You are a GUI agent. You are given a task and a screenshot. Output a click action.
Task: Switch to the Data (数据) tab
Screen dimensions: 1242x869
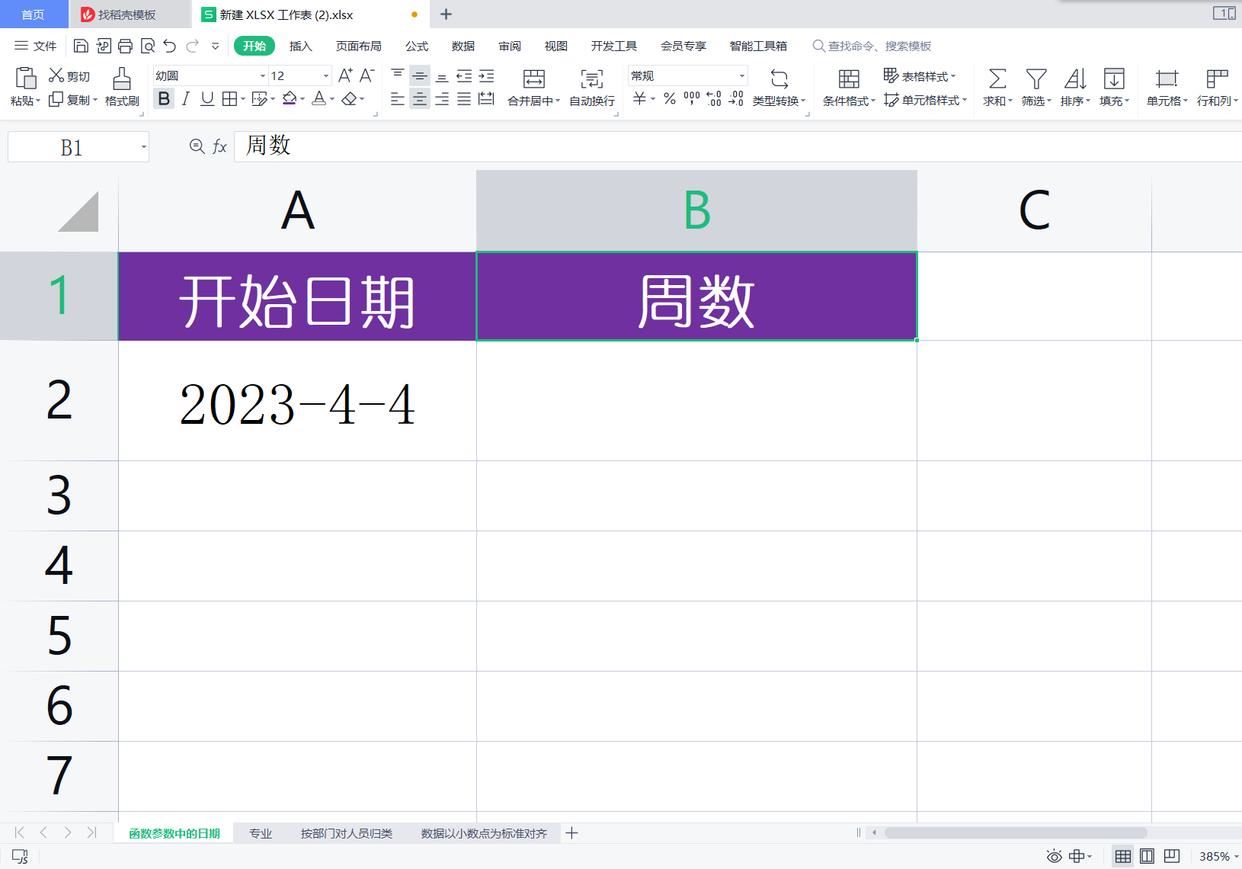[x=463, y=46]
